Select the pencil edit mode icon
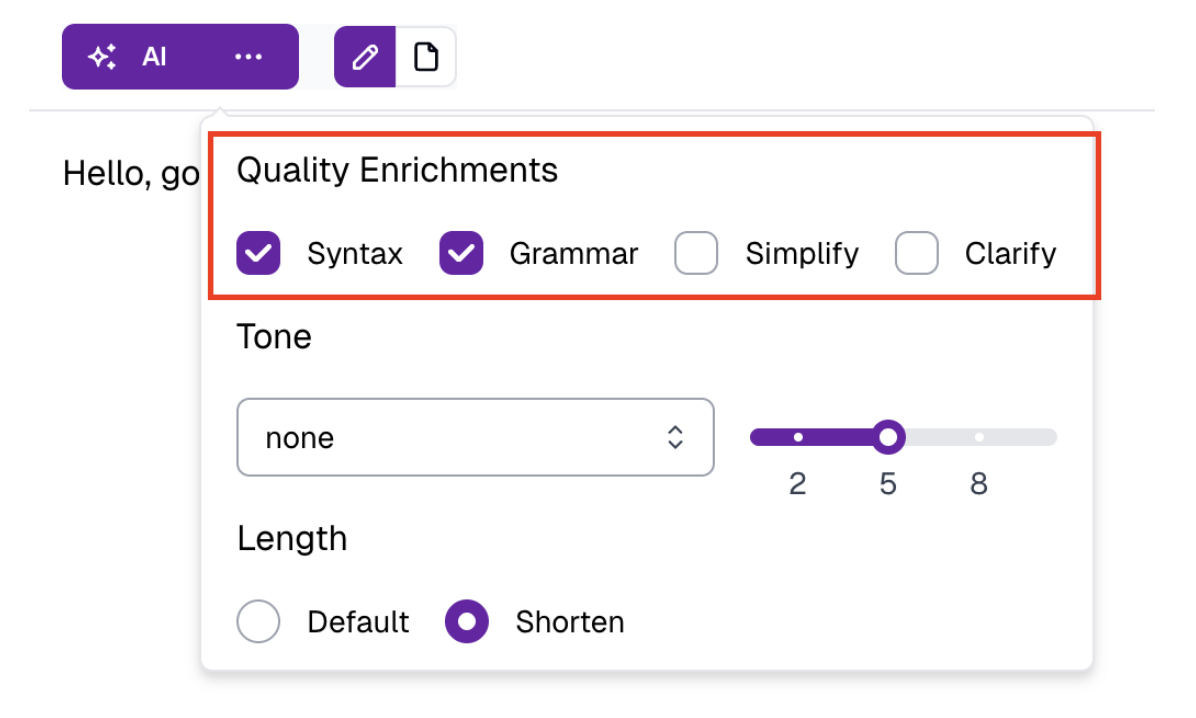The width and height of the screenshot is (1196, 718). pyautogui.click(x=365, y=57)
